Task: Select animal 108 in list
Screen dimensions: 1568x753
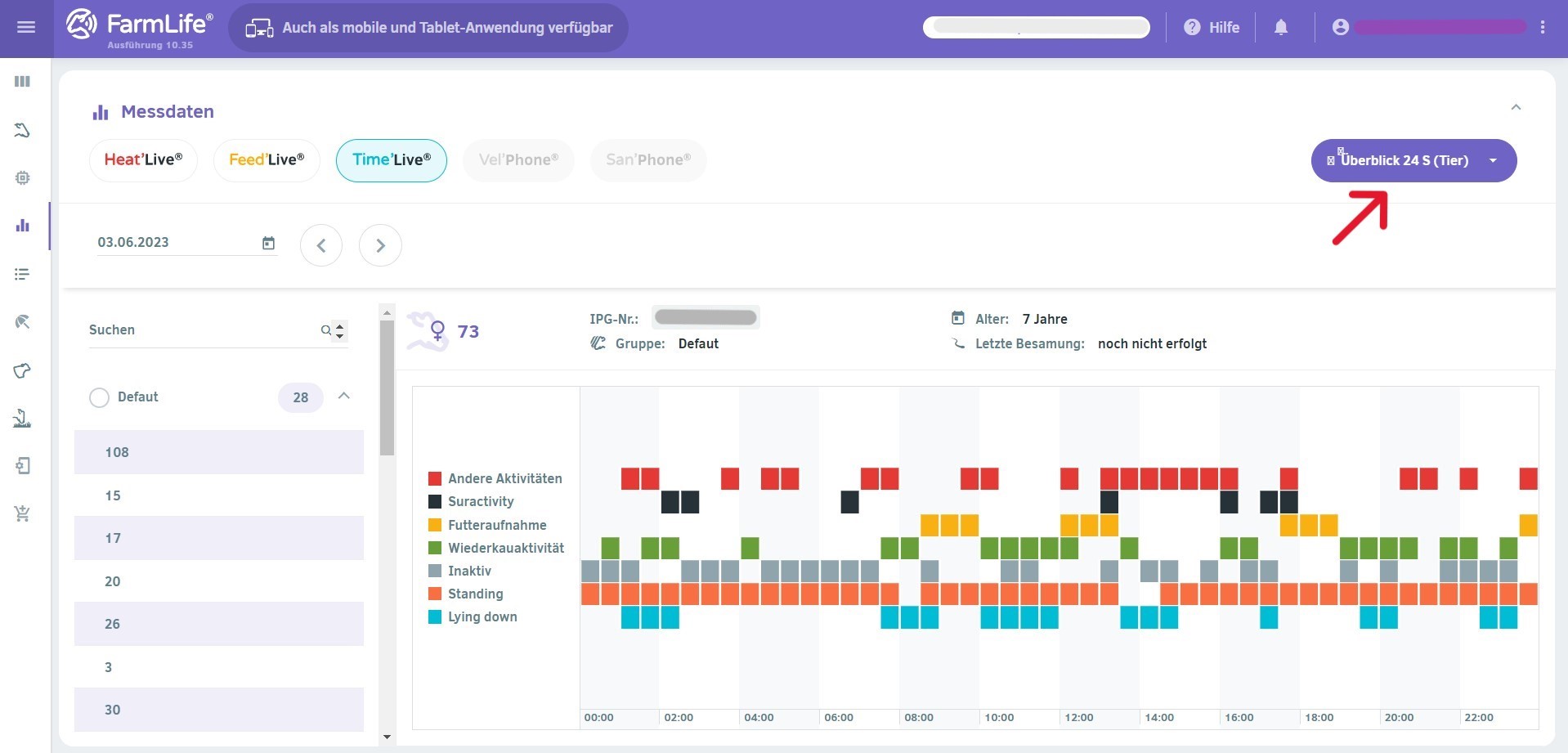Action: (219, 453)
